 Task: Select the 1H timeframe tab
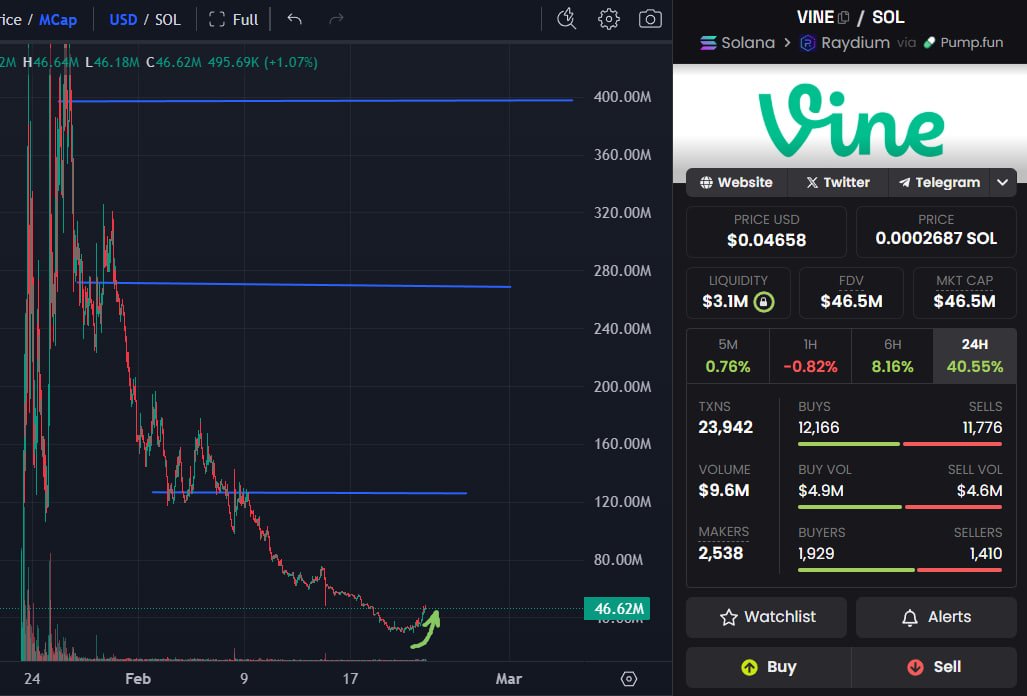coord(810,356)
